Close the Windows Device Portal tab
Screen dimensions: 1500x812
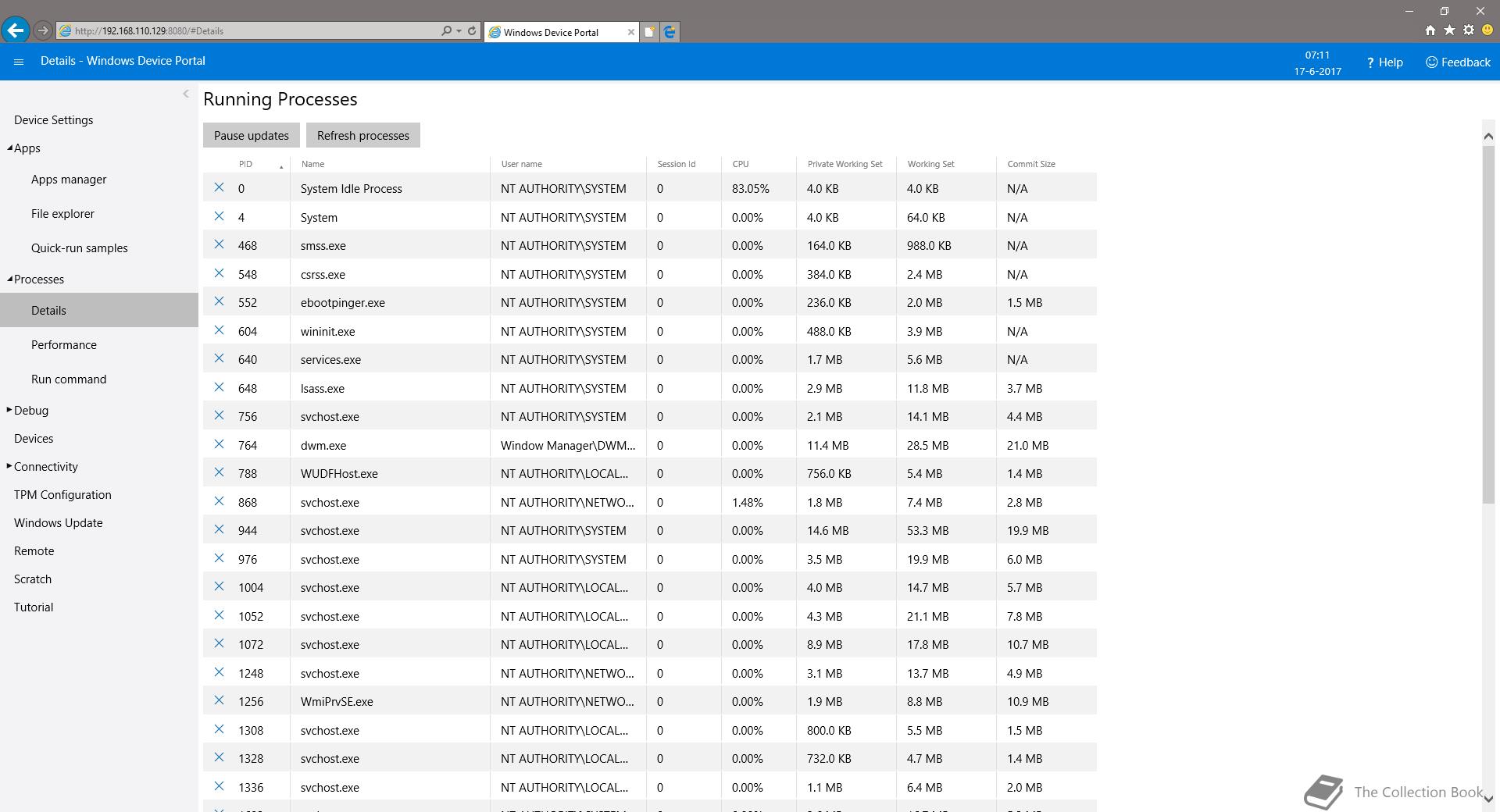tap(630, 32)
